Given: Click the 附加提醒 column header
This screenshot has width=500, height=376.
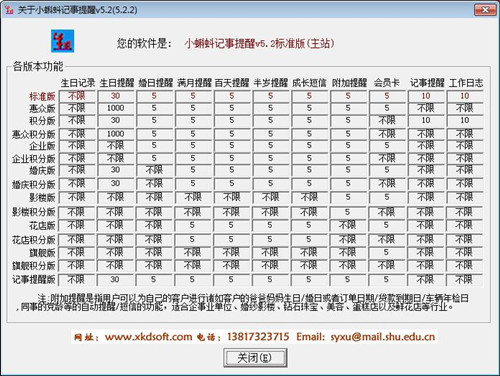Looking at the screenshot, I should click(x=349, y=83).
